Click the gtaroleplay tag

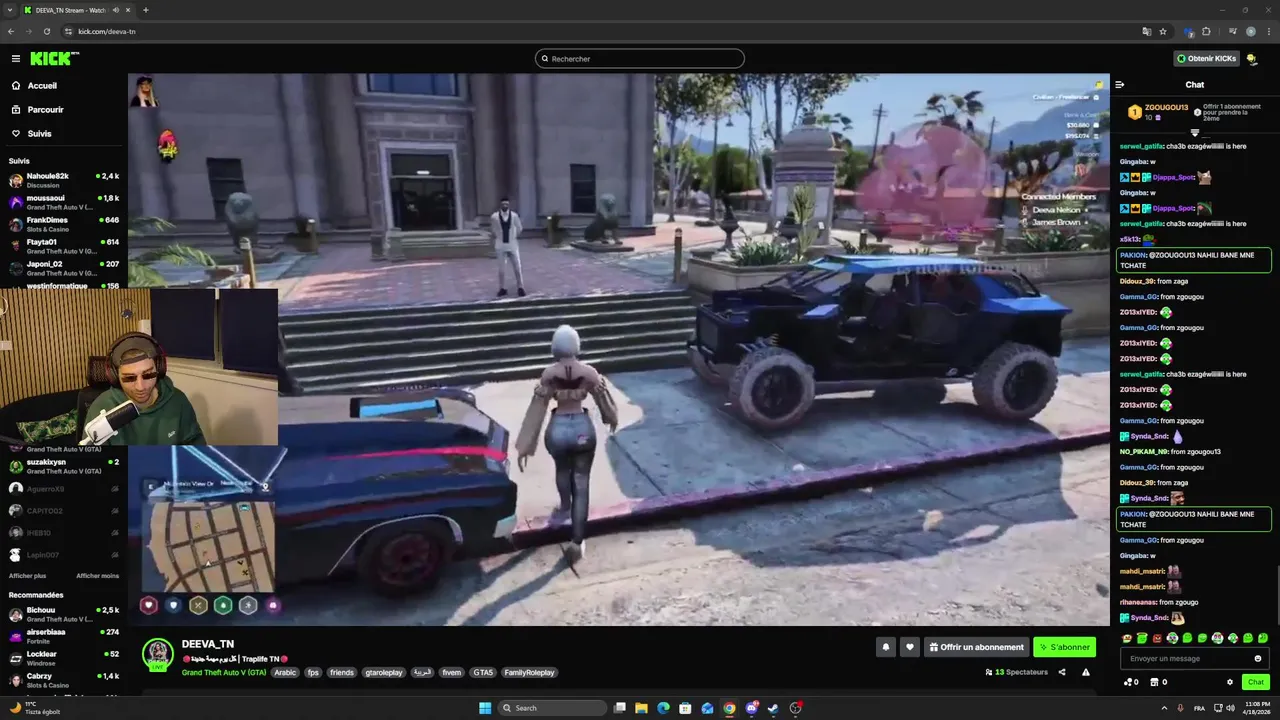tap(382, 673)
